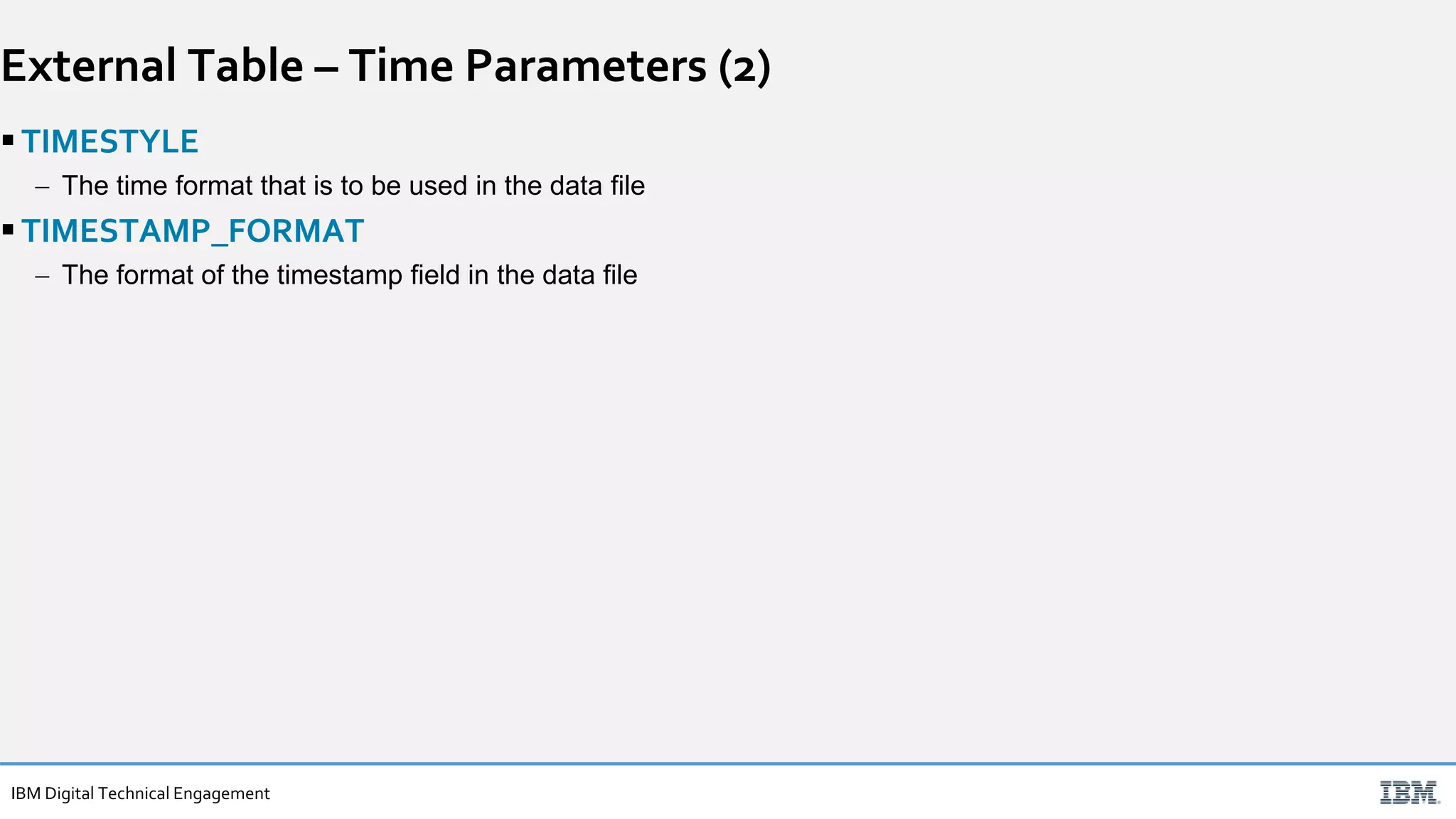Click the words 'External Table' in the title
This screenshot has width=1456, height=819.
pyautogui.click(x=152, y=65)
